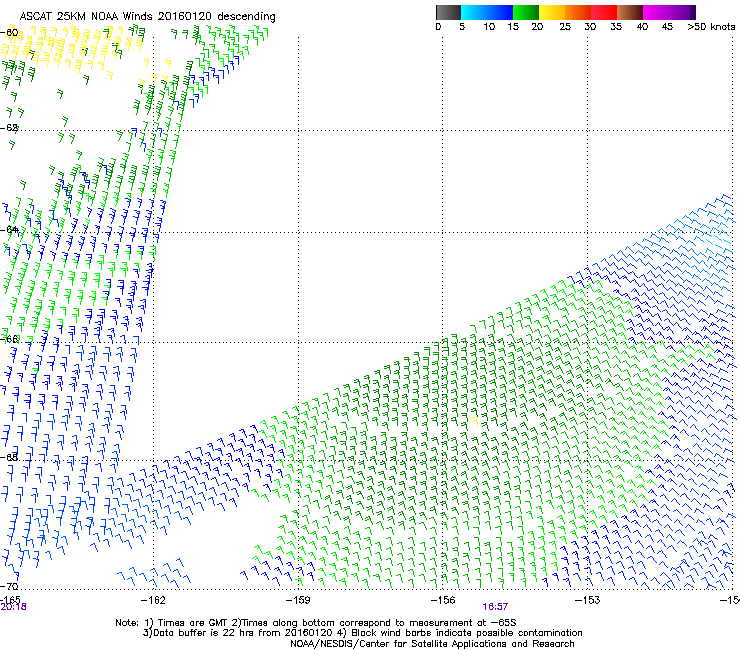
Task: Click the legend label '5' under the color bar
Action: 462,27
